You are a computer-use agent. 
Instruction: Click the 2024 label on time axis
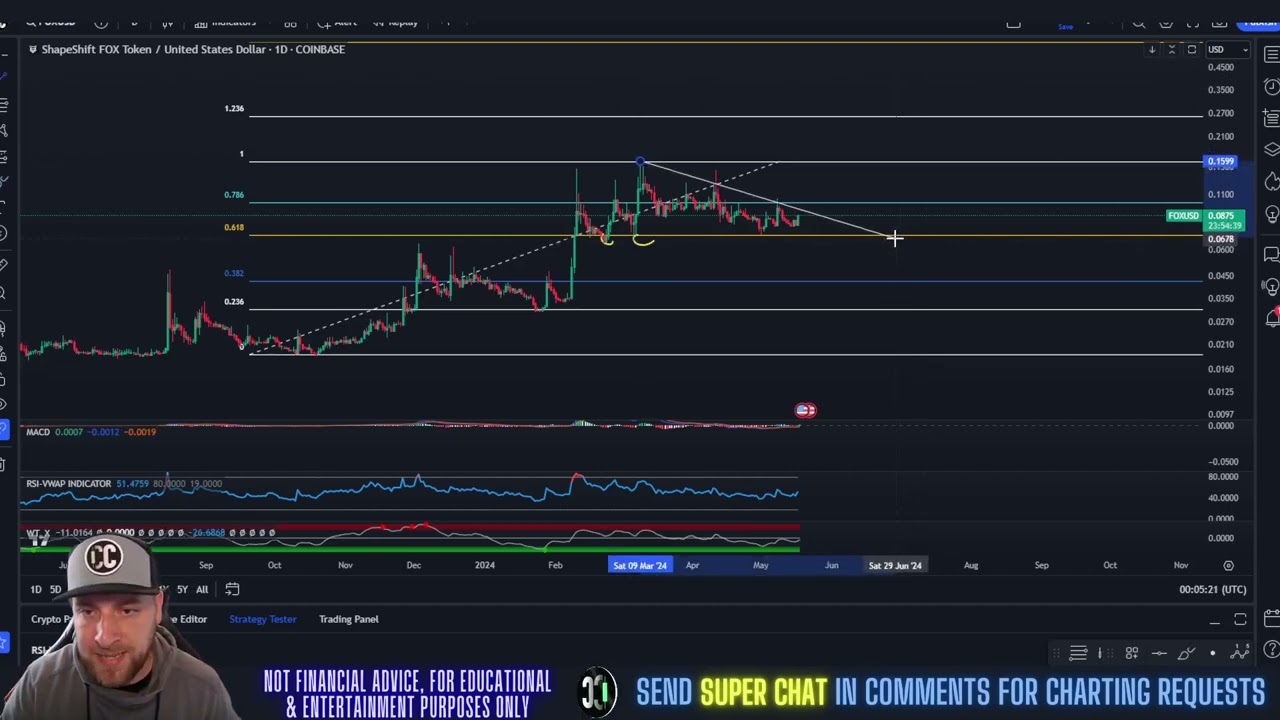tap(484, 565)
